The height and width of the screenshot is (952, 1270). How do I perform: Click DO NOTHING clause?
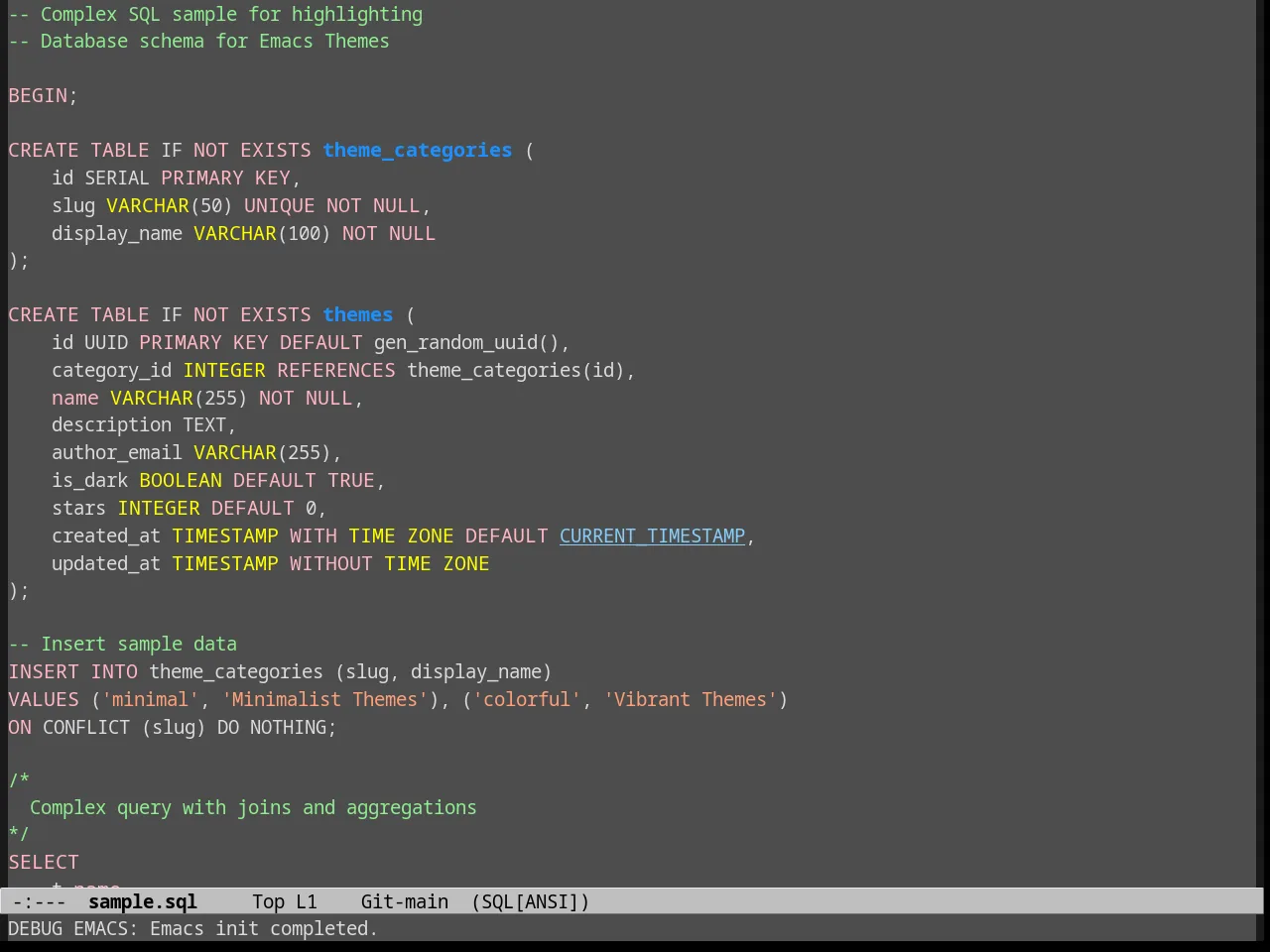271,727
